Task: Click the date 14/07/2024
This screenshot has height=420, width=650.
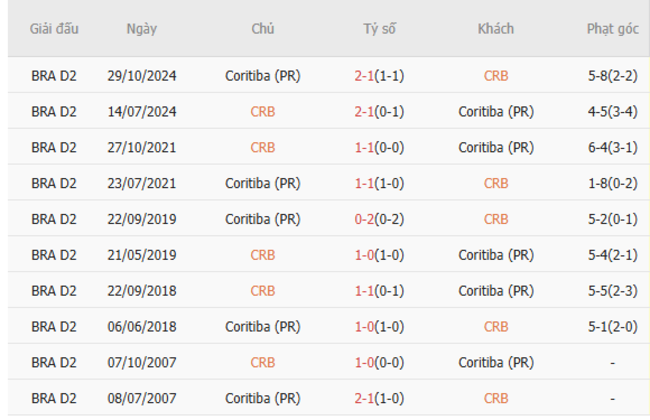Action: tap(141, 111)
